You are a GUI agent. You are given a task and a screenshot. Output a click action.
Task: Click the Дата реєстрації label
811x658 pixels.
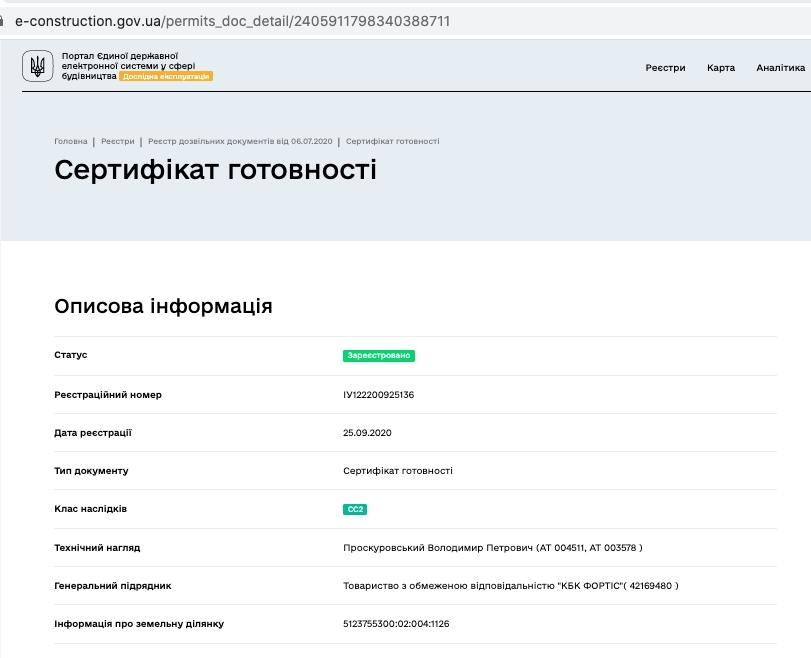(x=93, y=433)
